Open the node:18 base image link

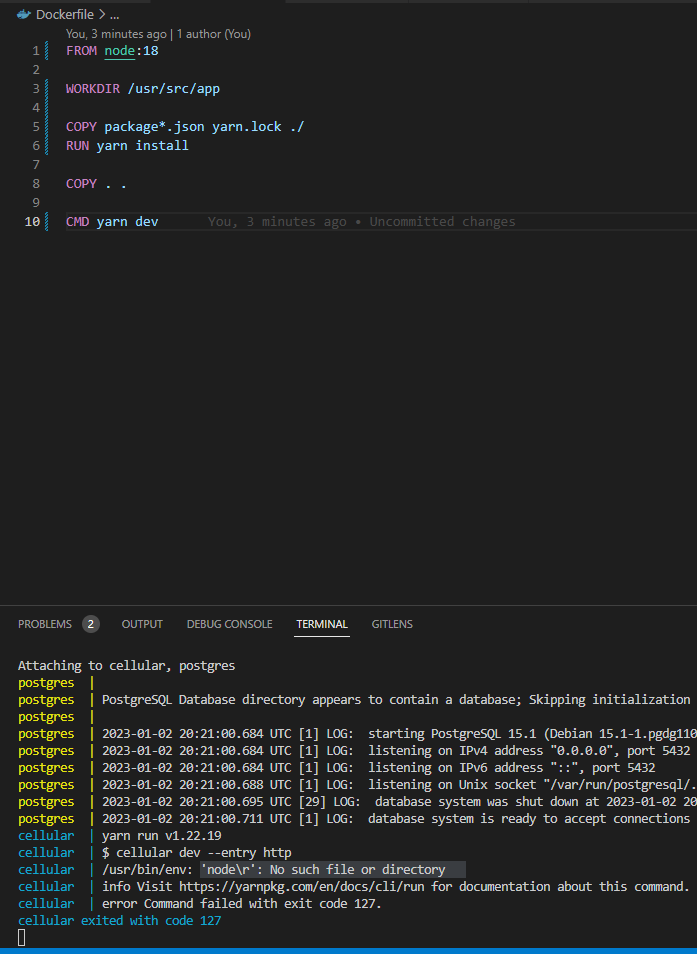pos(118,50)
